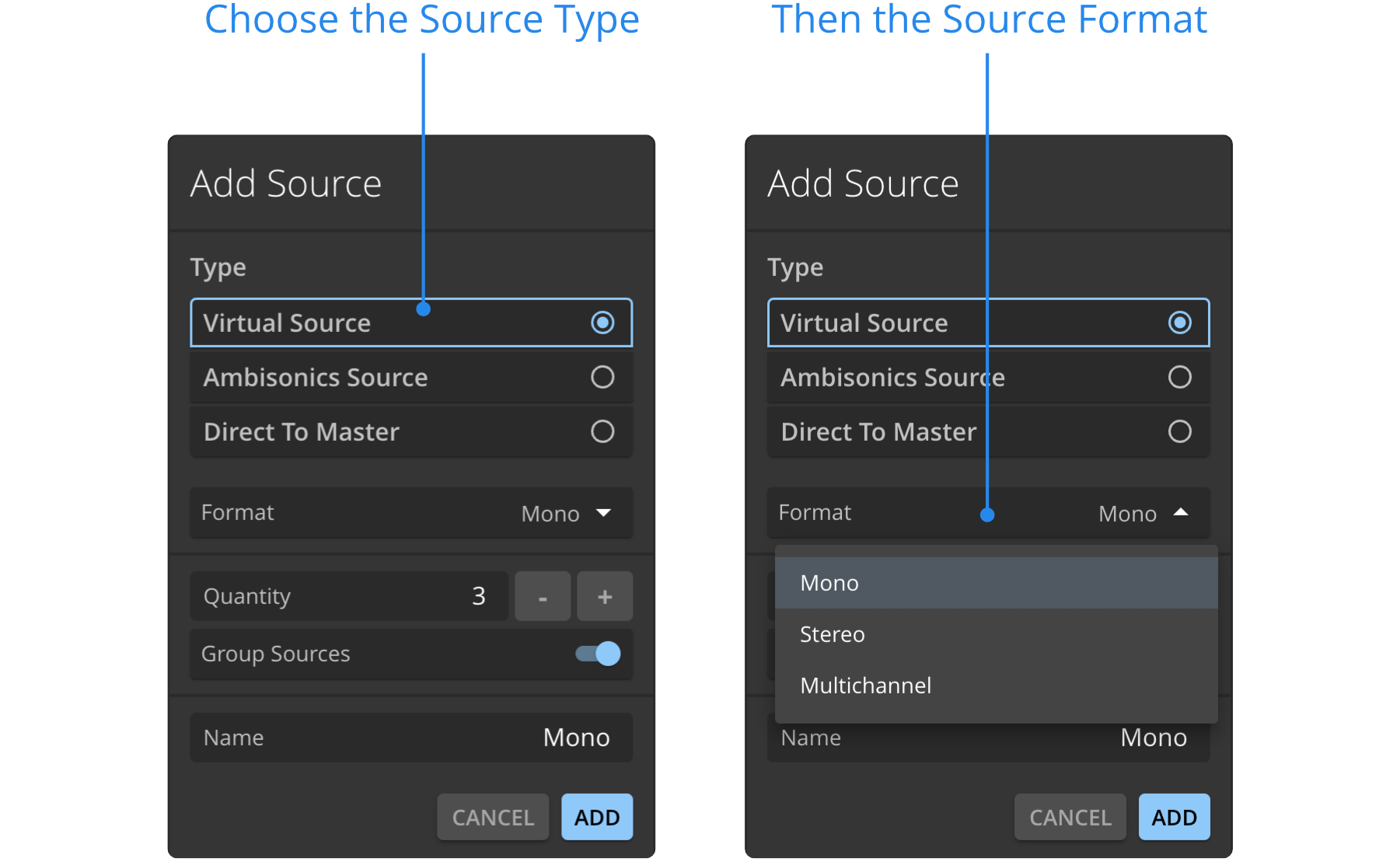Click the Quantity value field
The height and width of the screenshot is (862, 1400).
[350, 596]
